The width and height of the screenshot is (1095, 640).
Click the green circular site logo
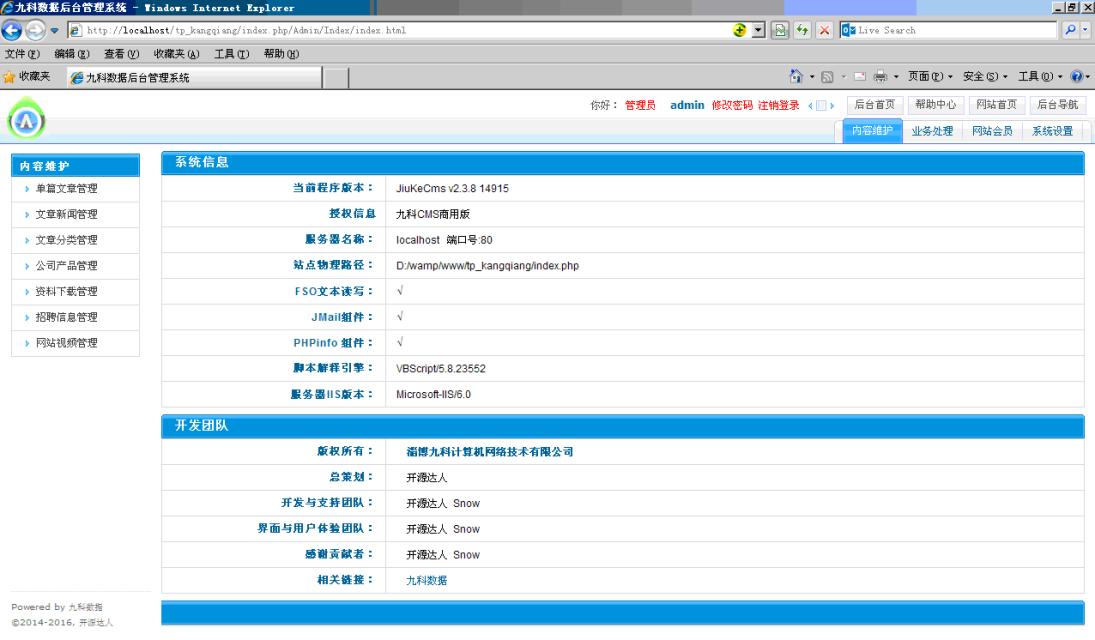(27, 119)
